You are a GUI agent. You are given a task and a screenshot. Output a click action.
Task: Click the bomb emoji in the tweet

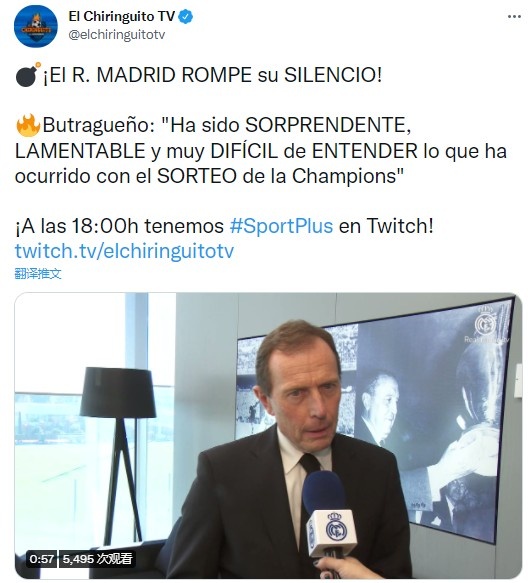28,75
